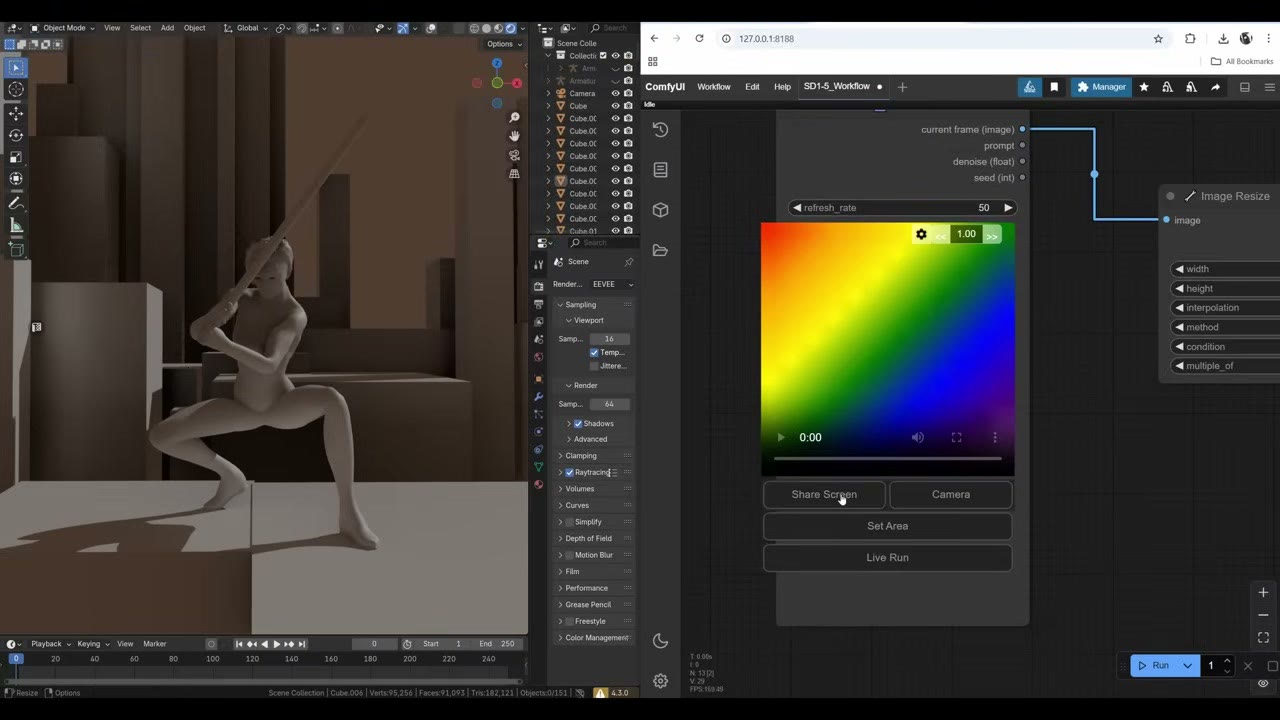Image resolution: width=1280 pixels, height=720 pixels.
Task: Select the Measure tool in Blender
Action: coord(16,226)
